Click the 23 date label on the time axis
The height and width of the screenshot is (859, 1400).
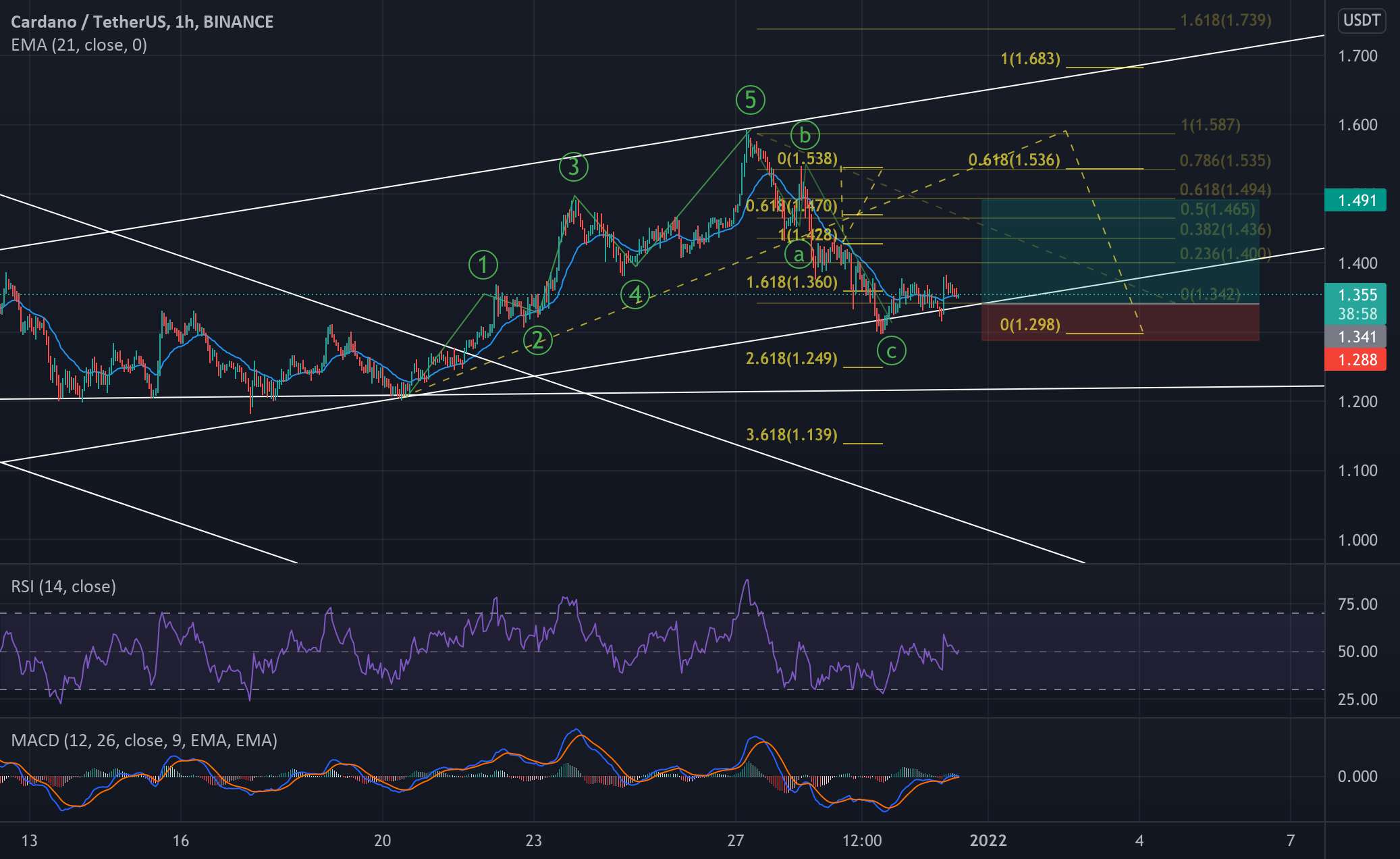tap(534, 841)
